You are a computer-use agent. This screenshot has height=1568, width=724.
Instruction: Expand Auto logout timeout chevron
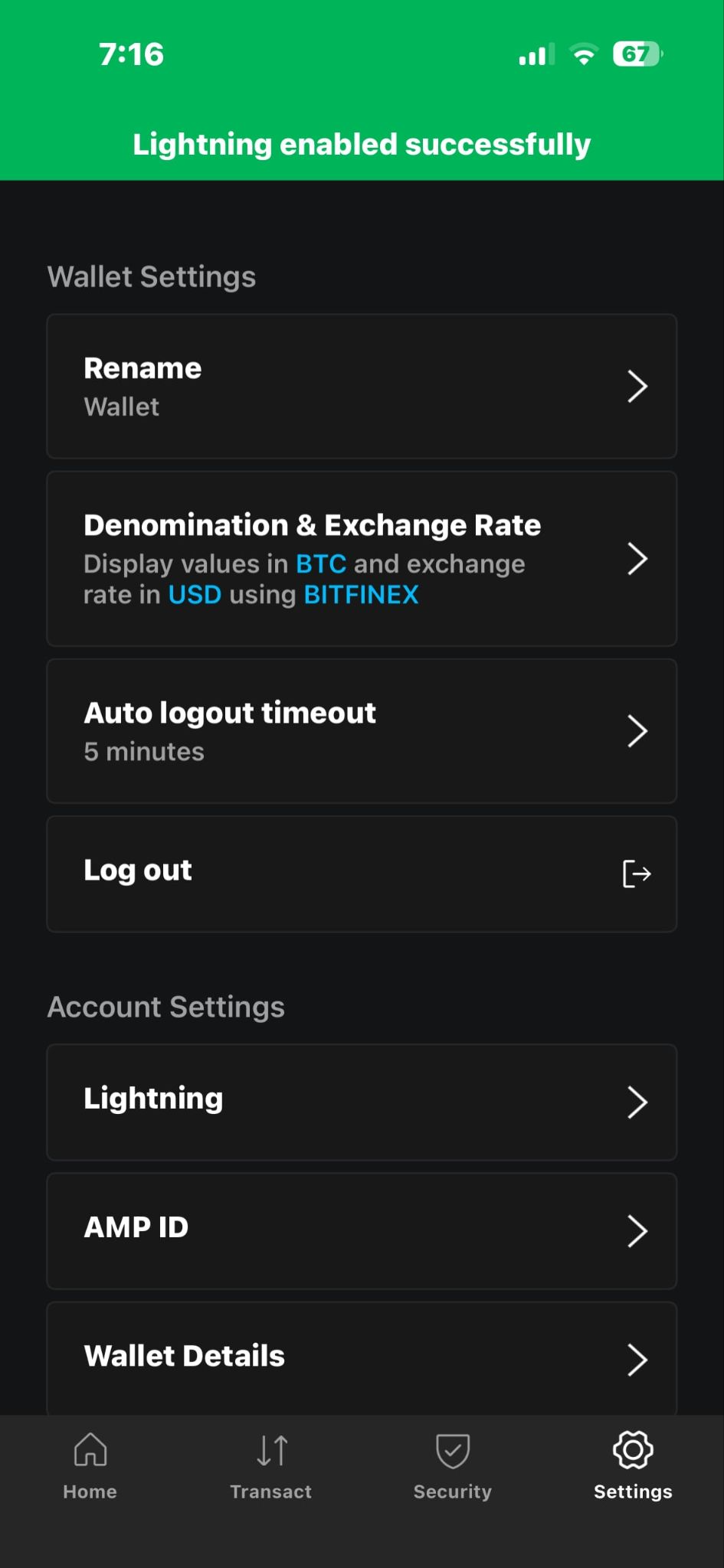[637, 731]
